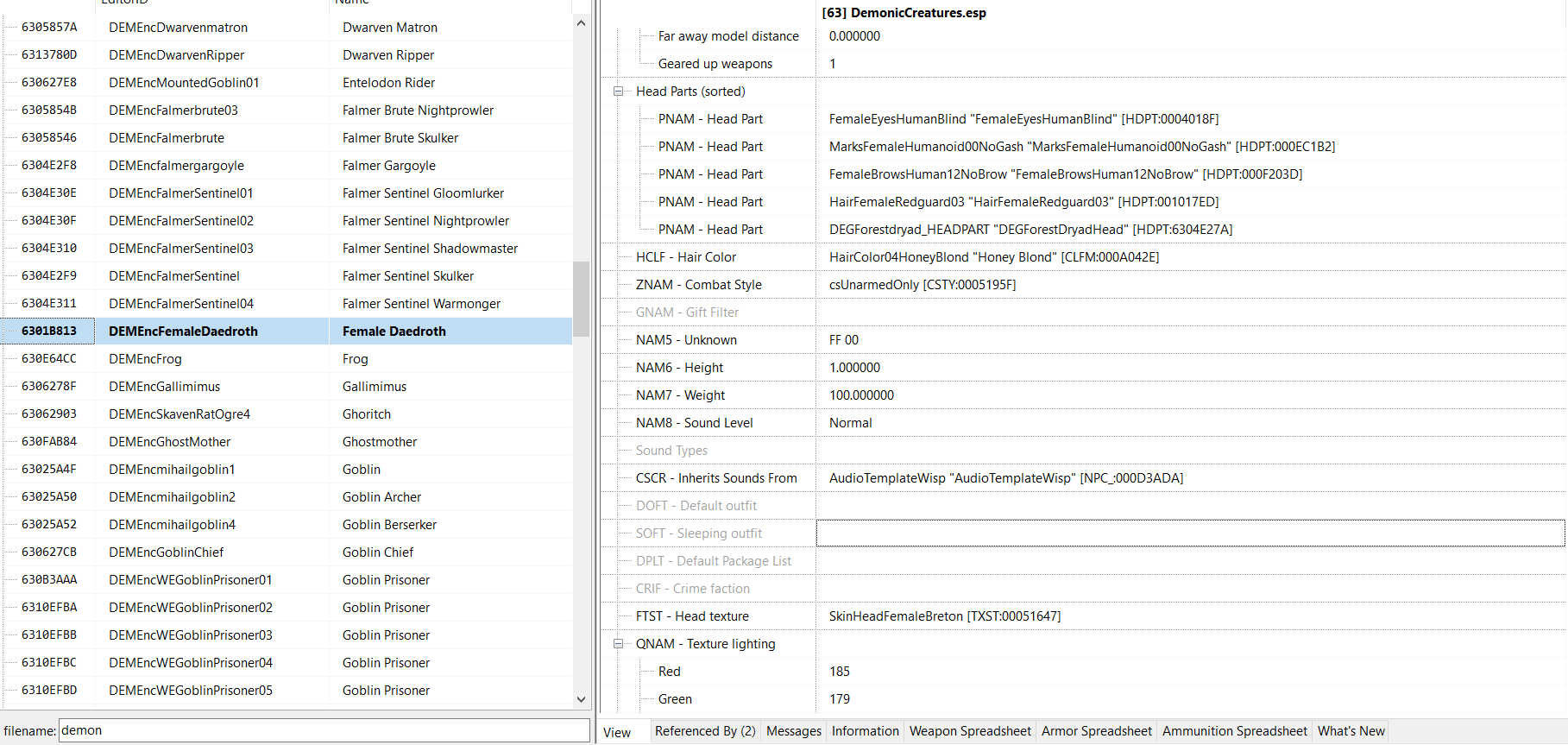1568x745 pixels.
Task: Collapse the QNAM - Texture lighting node
Action: [618, 644]
